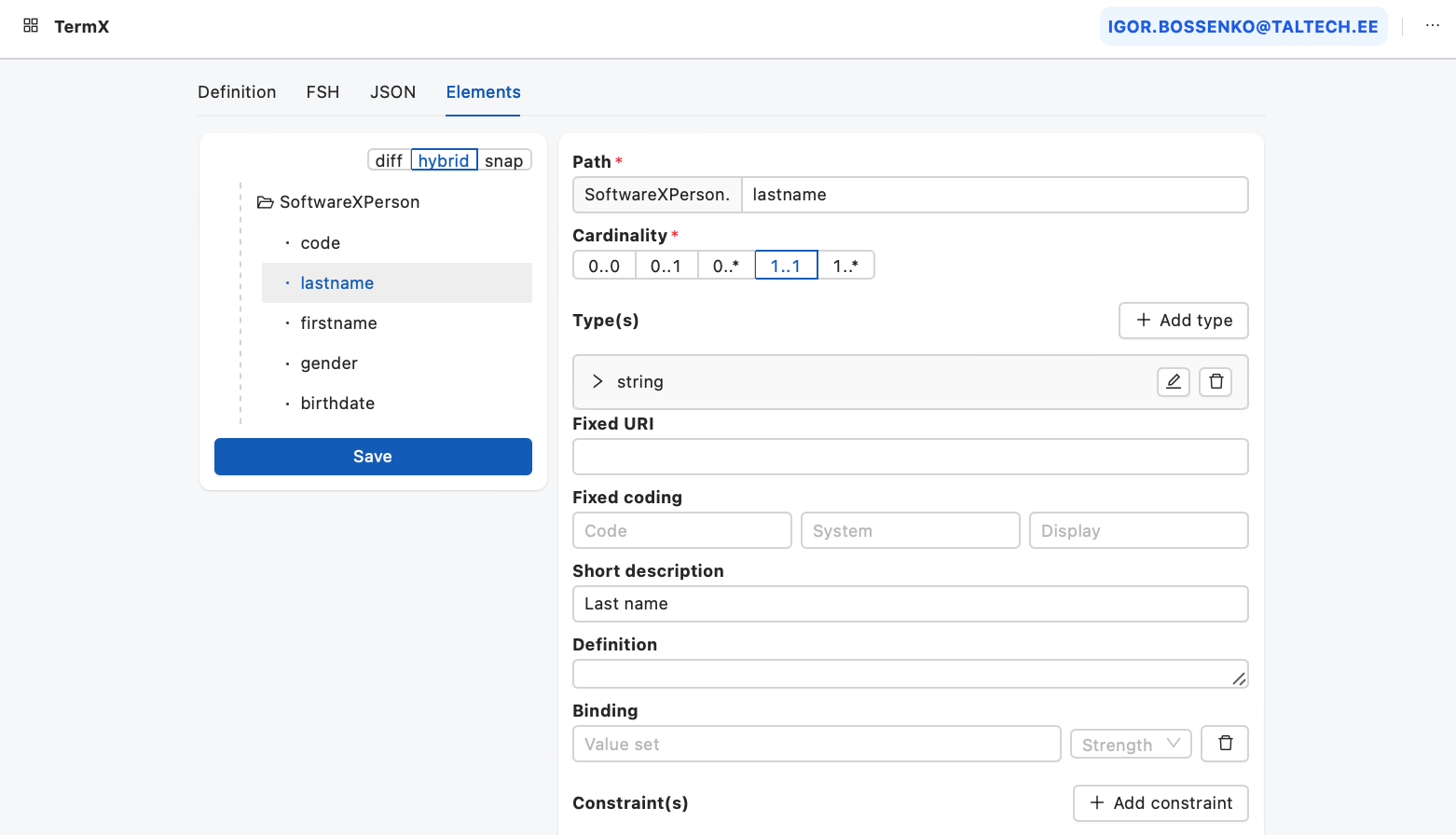Viewport: 1456px width, 835px height.
Task: Set cardinality to 0..1
Action: coord(666,266)
